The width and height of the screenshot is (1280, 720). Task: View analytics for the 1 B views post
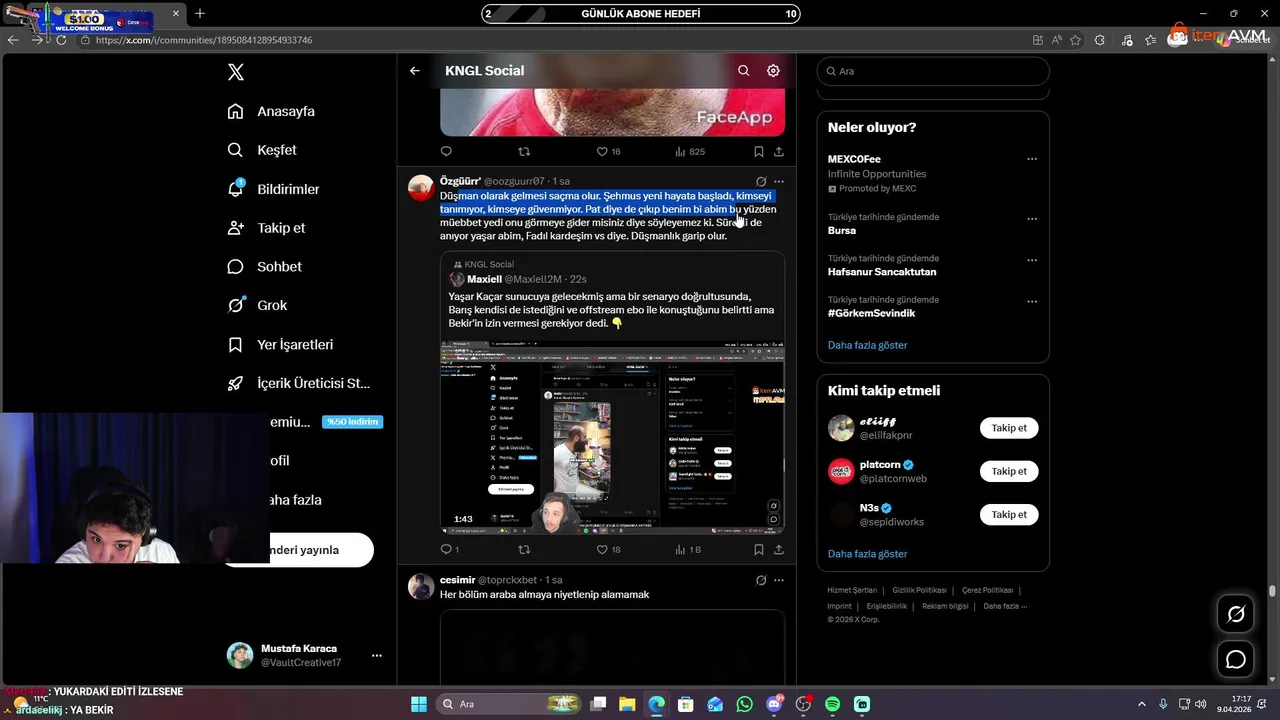point(688,550)
